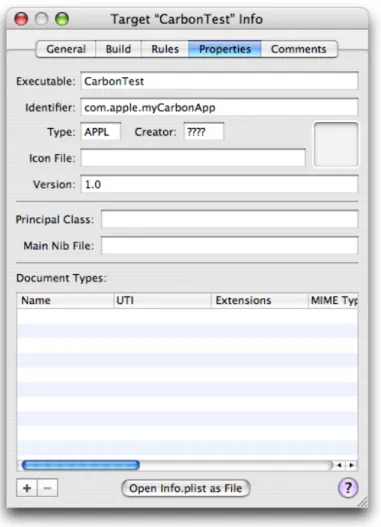The width and height of the screenshot is (381, 527).
Task: Click the scroll right arrow
Action: coord(351,465)
